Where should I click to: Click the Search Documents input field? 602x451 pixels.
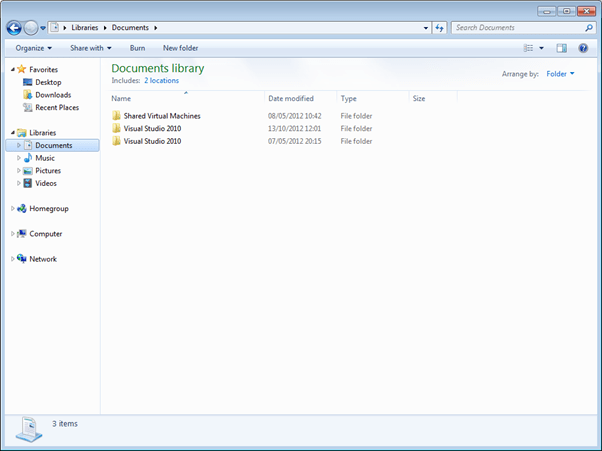(x=515, y=28)
